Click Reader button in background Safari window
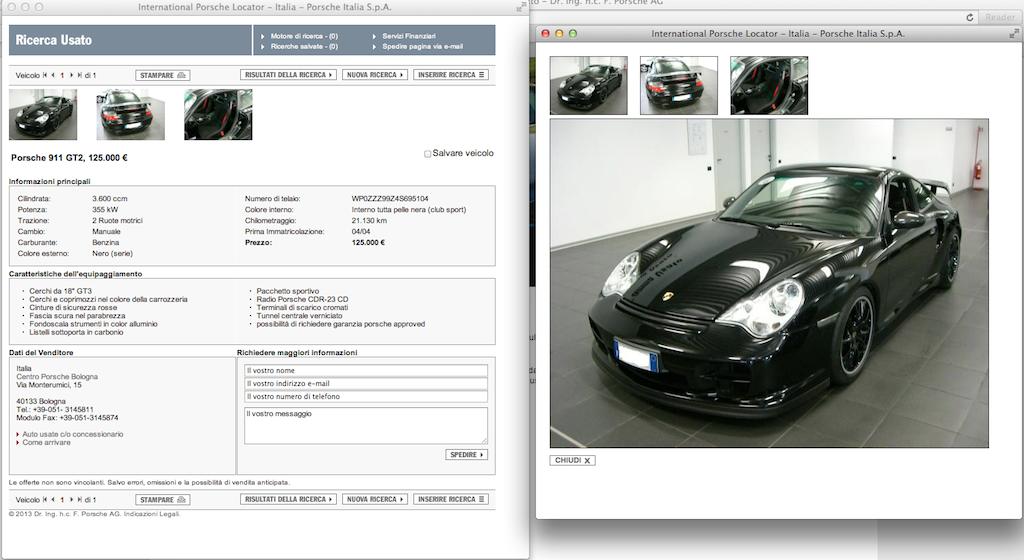 (x=1000, y=18)
